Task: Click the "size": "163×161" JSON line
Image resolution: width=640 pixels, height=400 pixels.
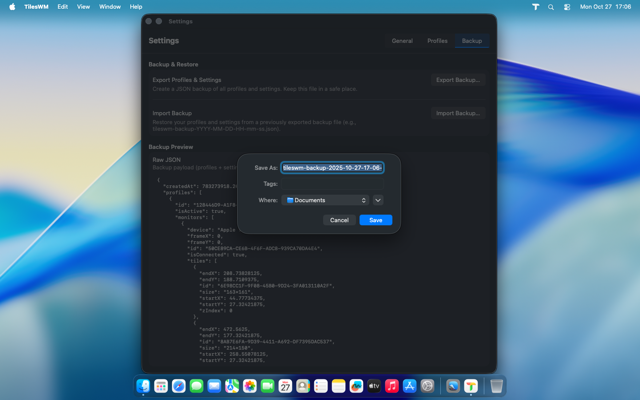Action: [x=226, y=292]
